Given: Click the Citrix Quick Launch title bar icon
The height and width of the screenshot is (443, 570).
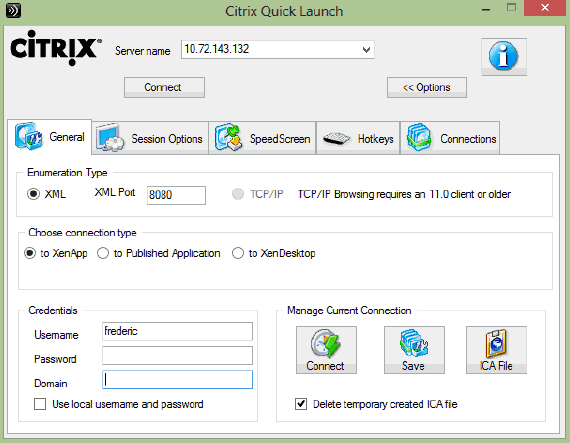Looking at the screenshot, I should (x=13, y=11).
